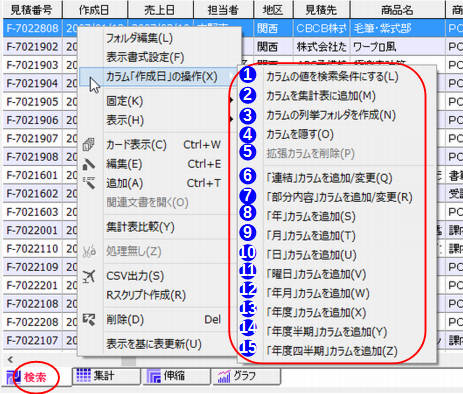The width and height of the screenshot is (463, 394).
Task: Click the scissors icon beside 処理無し(Z)
Action: (89, 252)
